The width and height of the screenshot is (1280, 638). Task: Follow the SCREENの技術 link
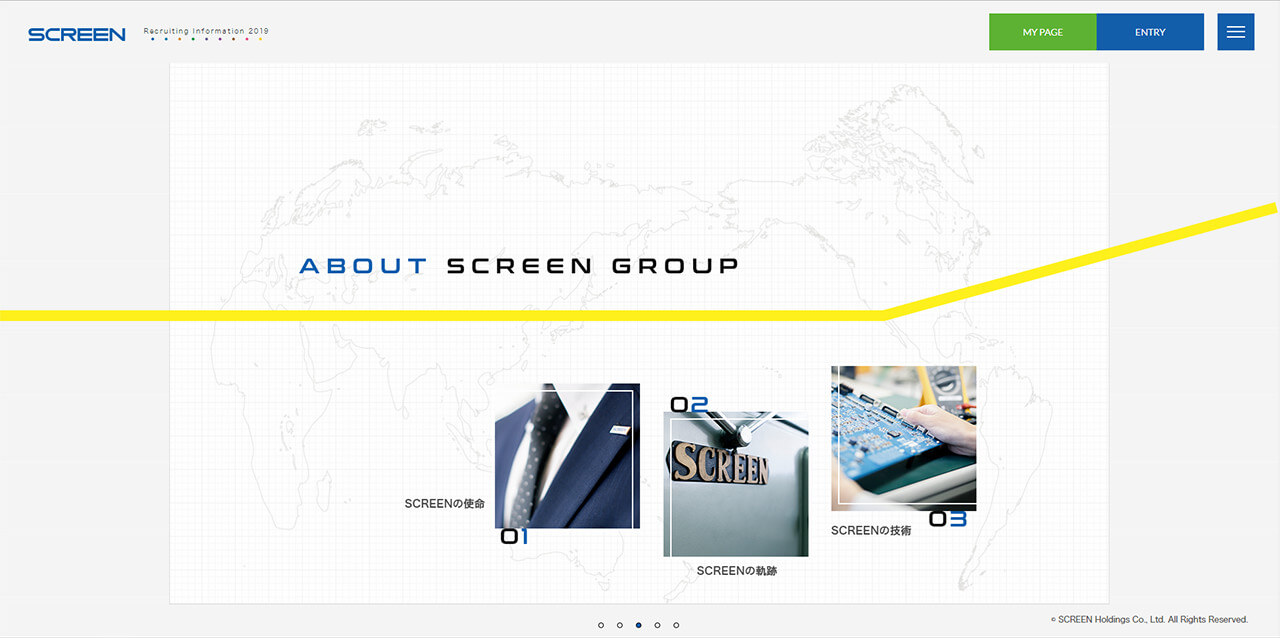(871, 531)
